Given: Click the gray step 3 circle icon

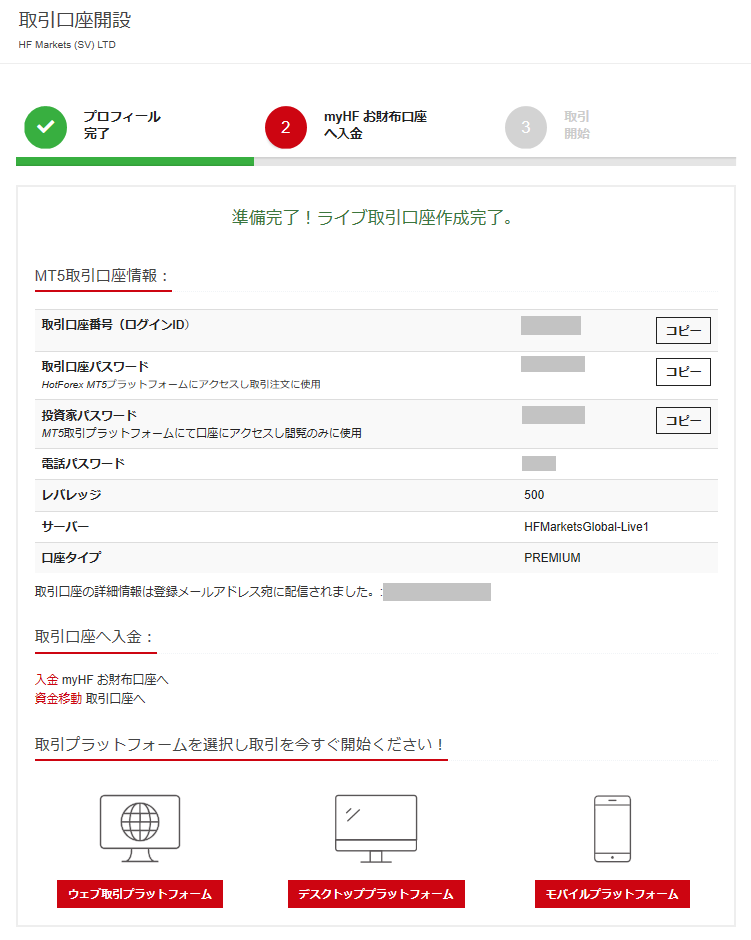Looking at the screenshot, I should coord(526,127).
